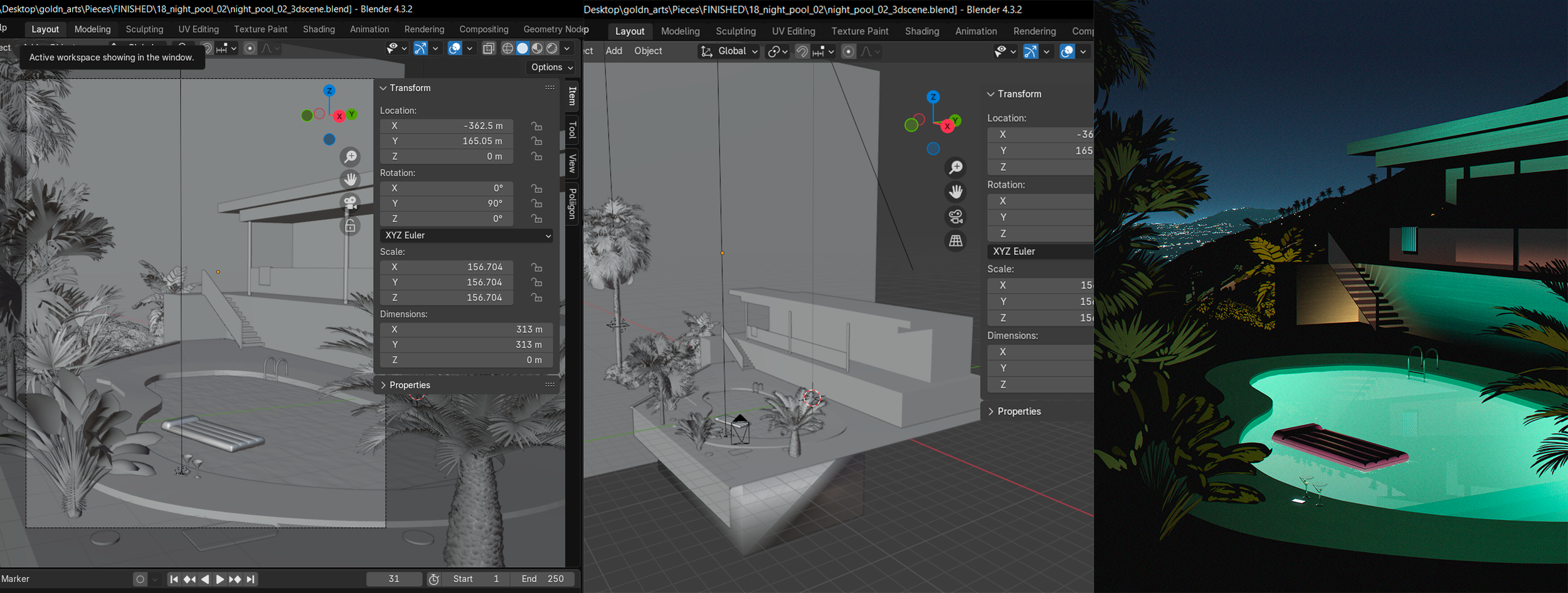Click zoom magnifier icon in left viewport

coord(351,156)
